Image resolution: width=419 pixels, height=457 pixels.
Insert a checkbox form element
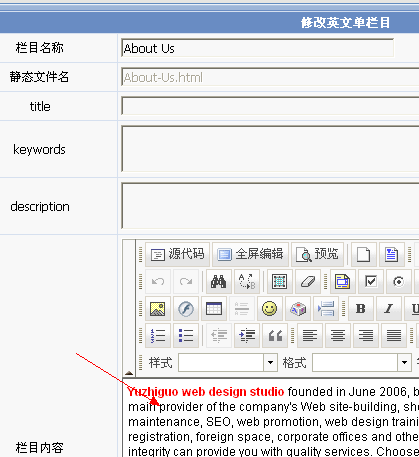tap(371, 282)
